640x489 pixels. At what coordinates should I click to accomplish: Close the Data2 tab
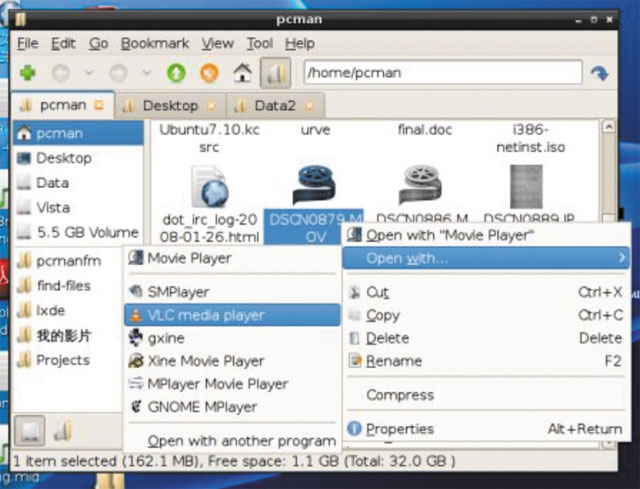310,106
